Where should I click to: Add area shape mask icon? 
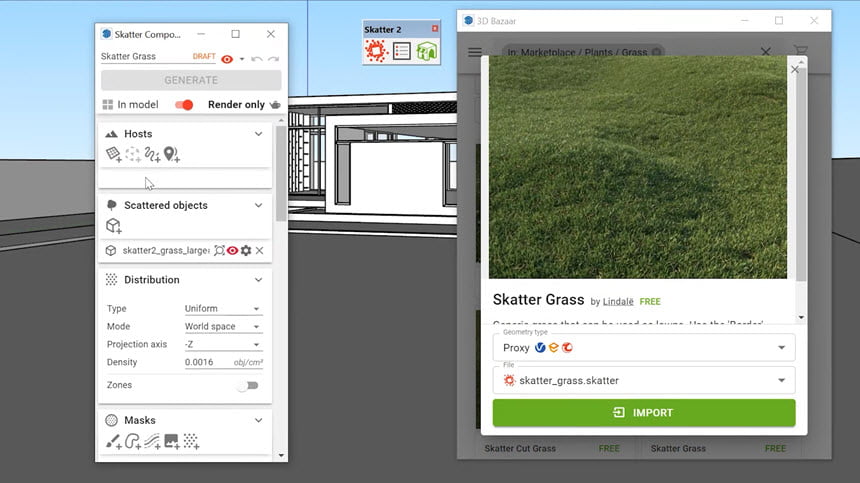click(133, 441)
